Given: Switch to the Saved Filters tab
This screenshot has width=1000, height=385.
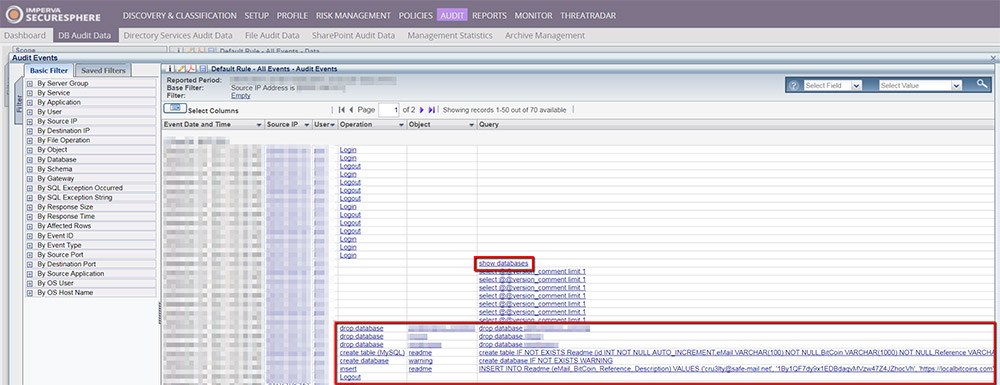Looking at the screenshot, I should pos(103,70).
